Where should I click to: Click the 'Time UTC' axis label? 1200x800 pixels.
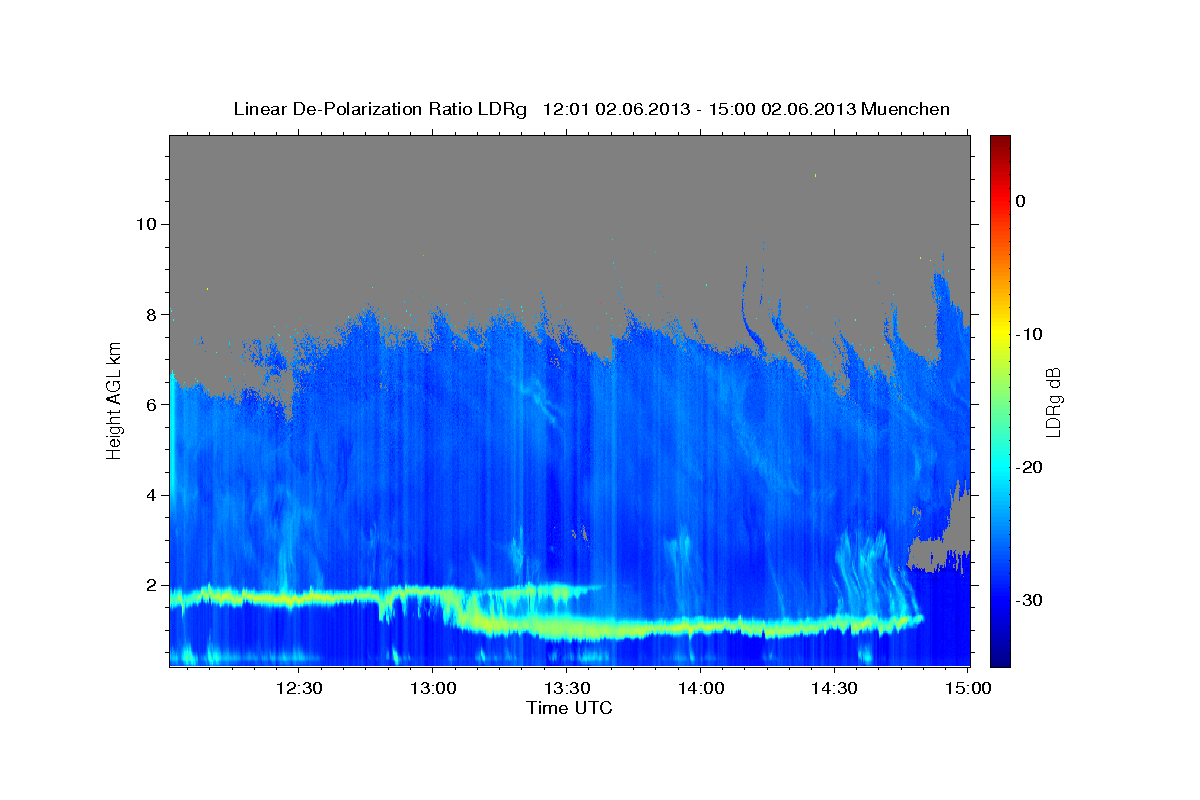pos(569,708)
